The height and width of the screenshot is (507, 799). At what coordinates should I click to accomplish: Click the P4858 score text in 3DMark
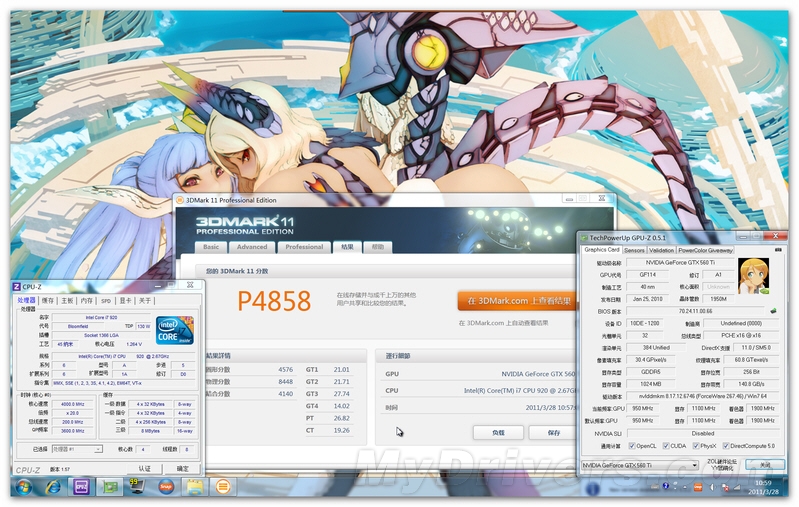(x=274, y=301)
